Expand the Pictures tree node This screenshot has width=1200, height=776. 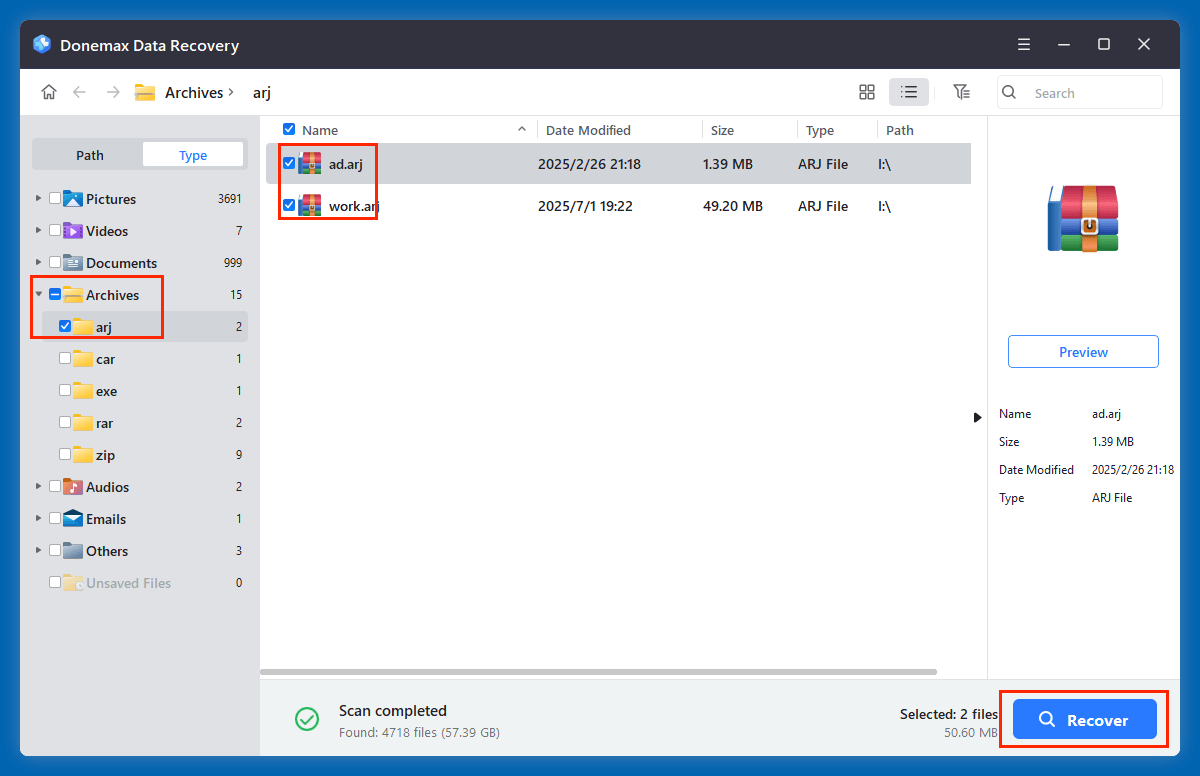[37, 199]
